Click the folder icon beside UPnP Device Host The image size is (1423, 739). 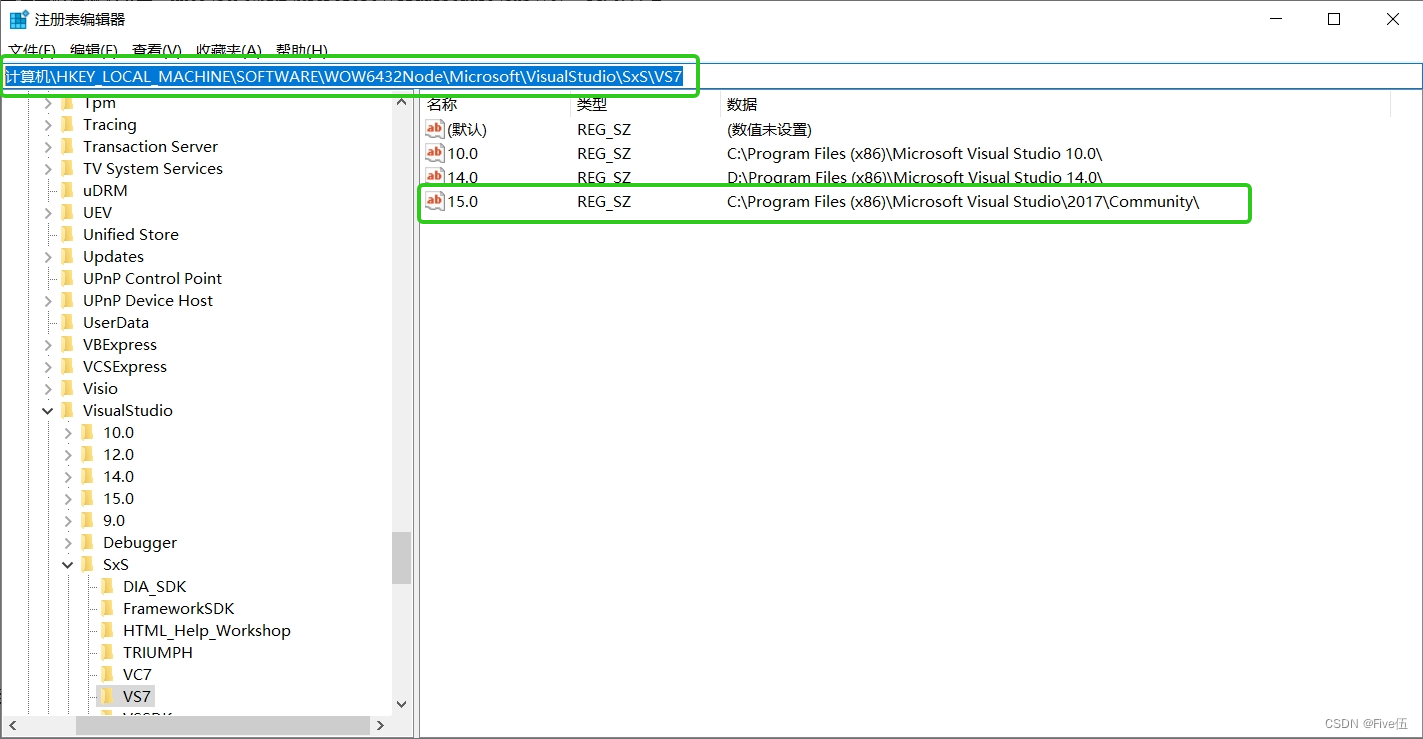coord(68,301)
